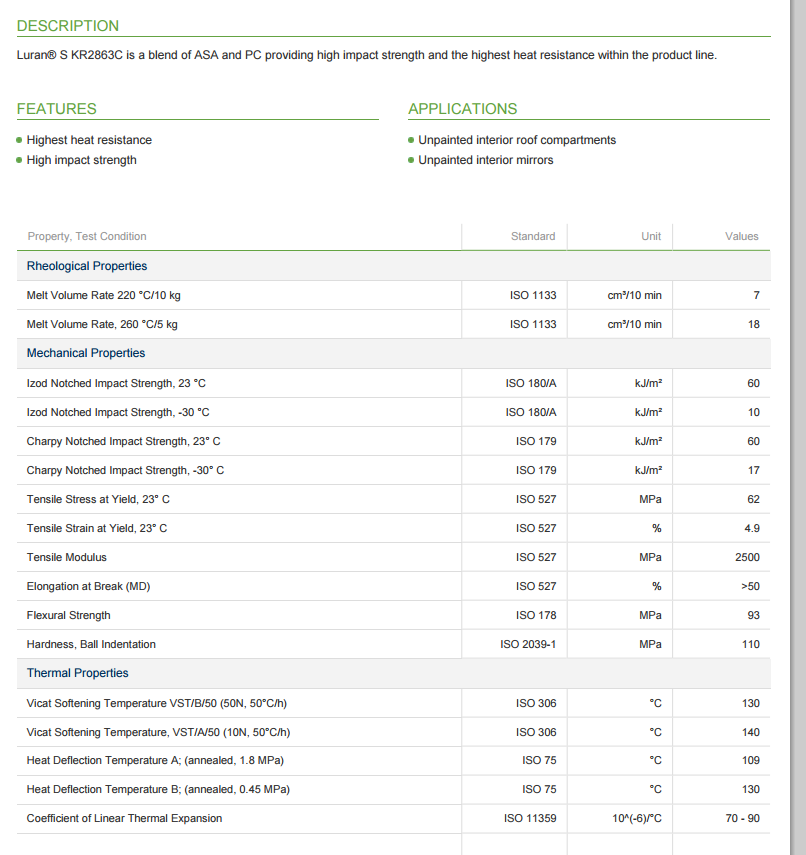Viewport: 806px width, 855px height.
Task: Click Property, Test Condition column header
Action: pyautogui.click(x=87, y=236)
